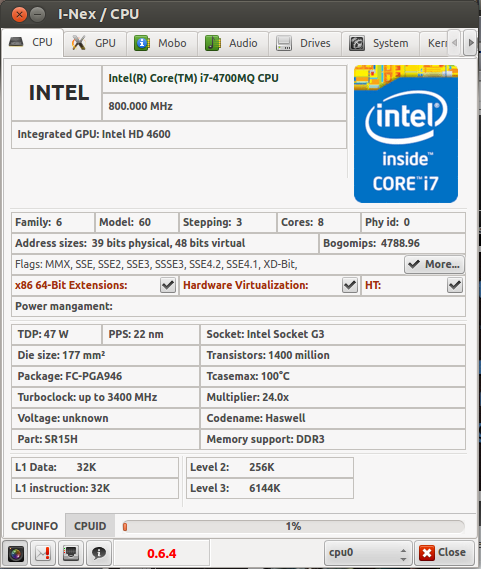Toggle the x86 64-Bit Extensions checkbox

coord(168,285)
